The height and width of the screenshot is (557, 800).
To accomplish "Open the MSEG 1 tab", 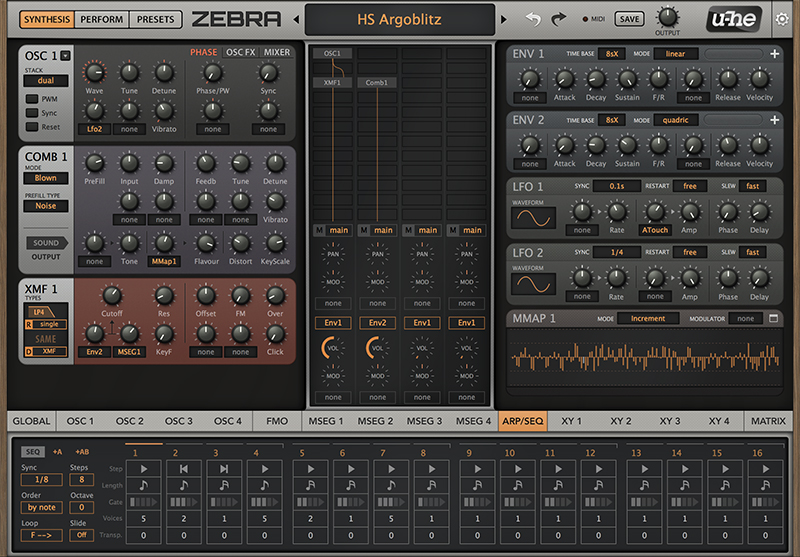I will 326,421.
